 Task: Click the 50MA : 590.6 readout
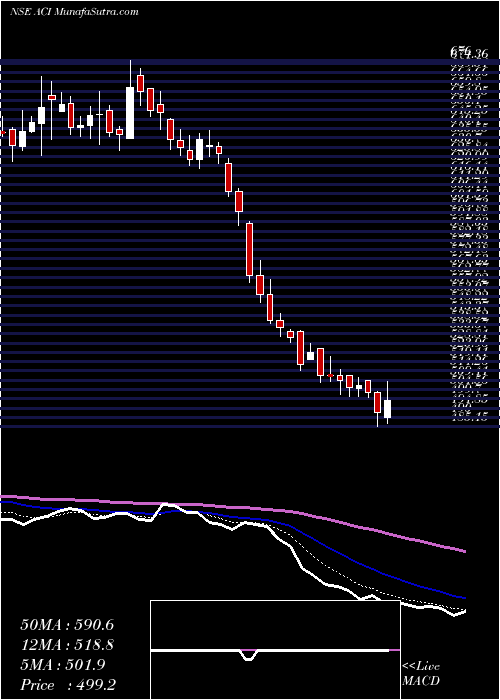67,625
